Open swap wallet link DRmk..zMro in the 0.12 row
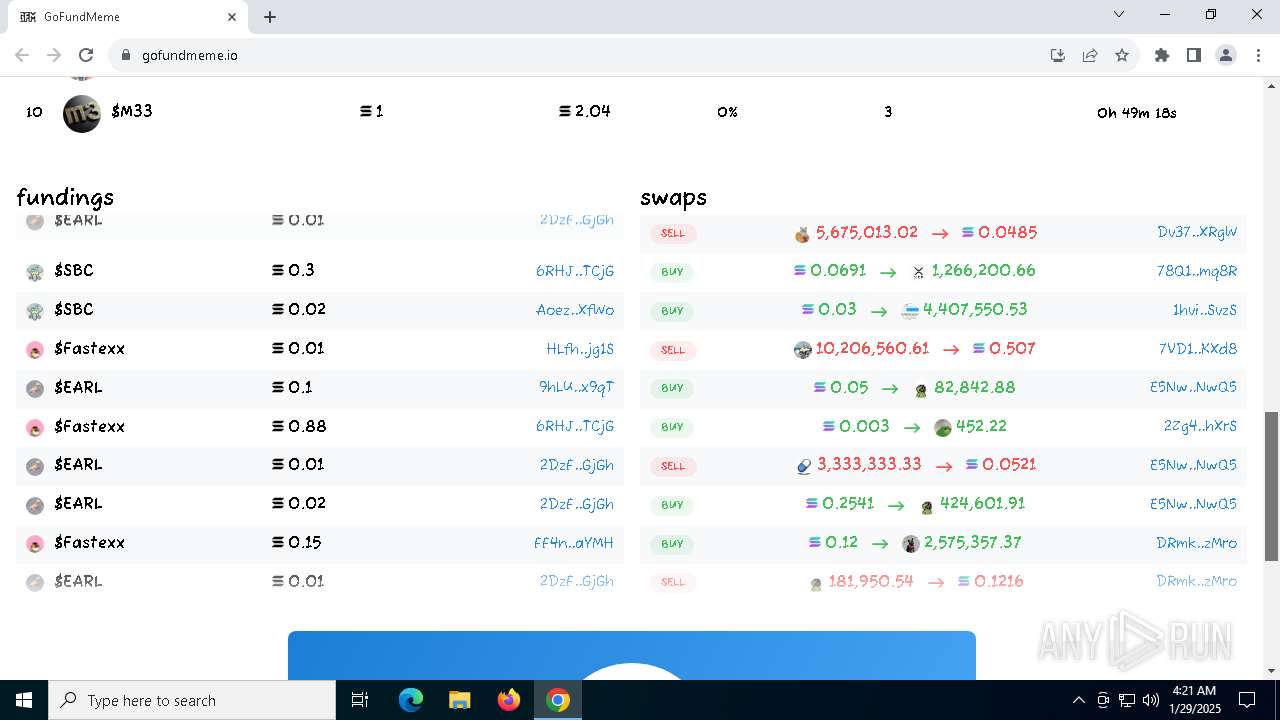 1197,543
